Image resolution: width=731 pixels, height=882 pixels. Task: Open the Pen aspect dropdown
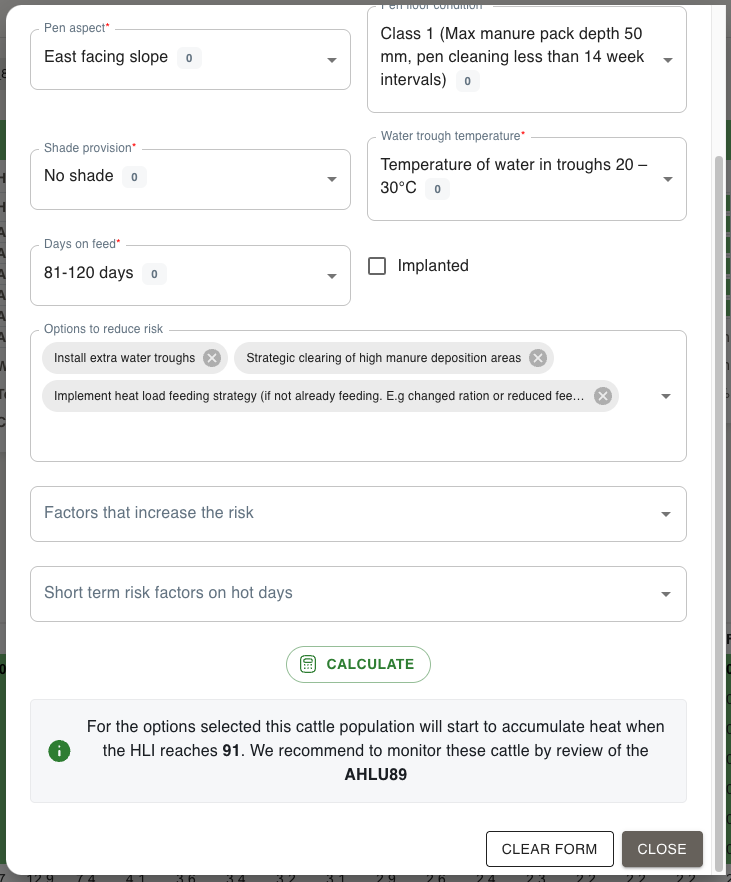coord(331,60)
